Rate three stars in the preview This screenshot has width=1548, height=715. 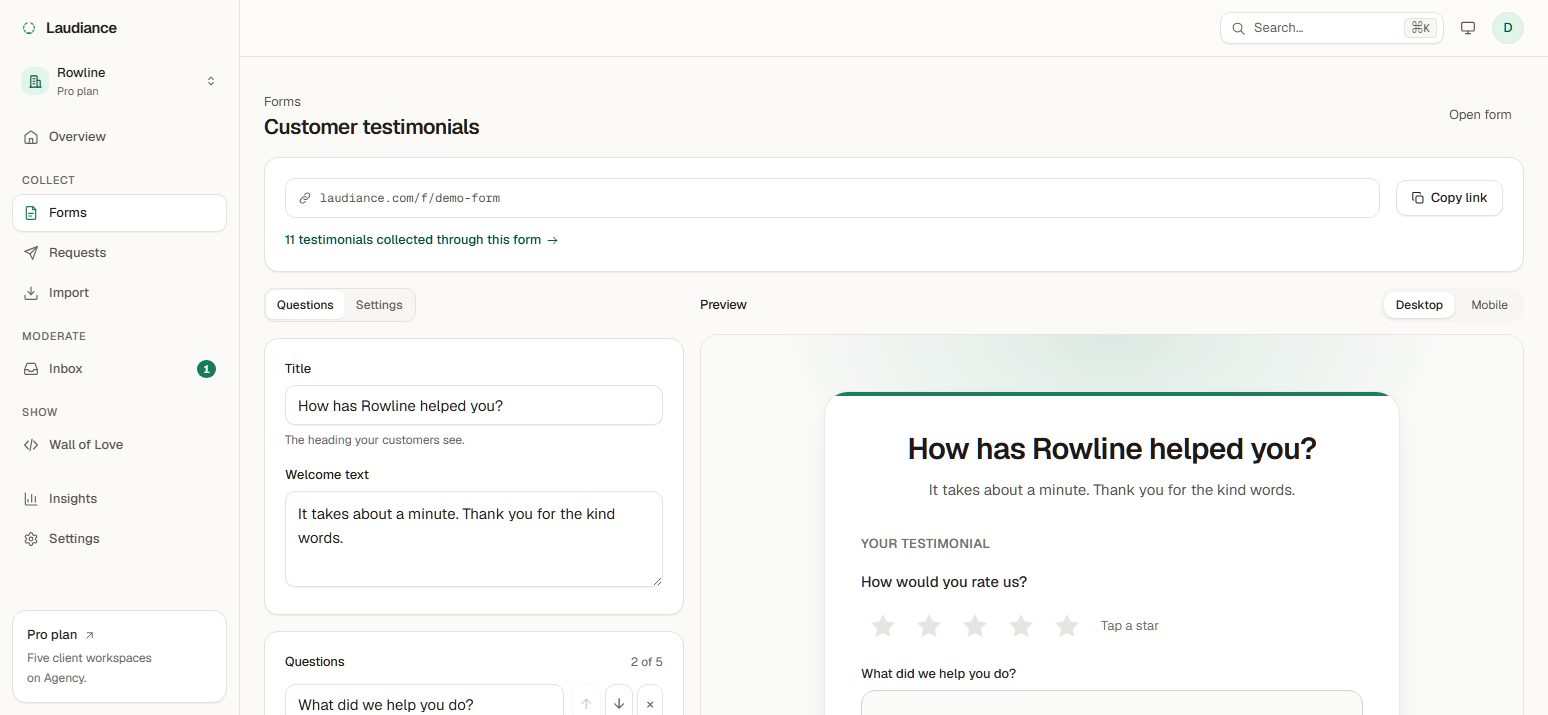(x=975, y=626)
